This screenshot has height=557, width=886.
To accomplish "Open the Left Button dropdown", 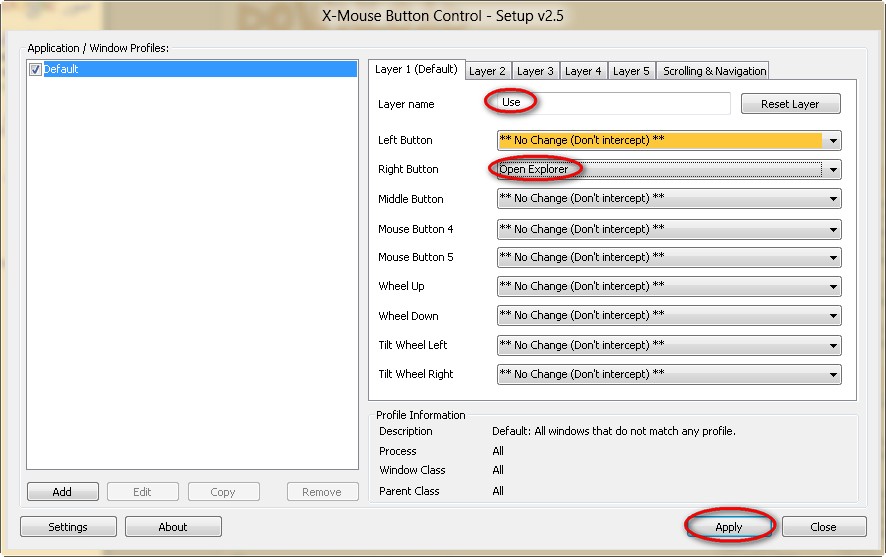I will click(669, 140).
